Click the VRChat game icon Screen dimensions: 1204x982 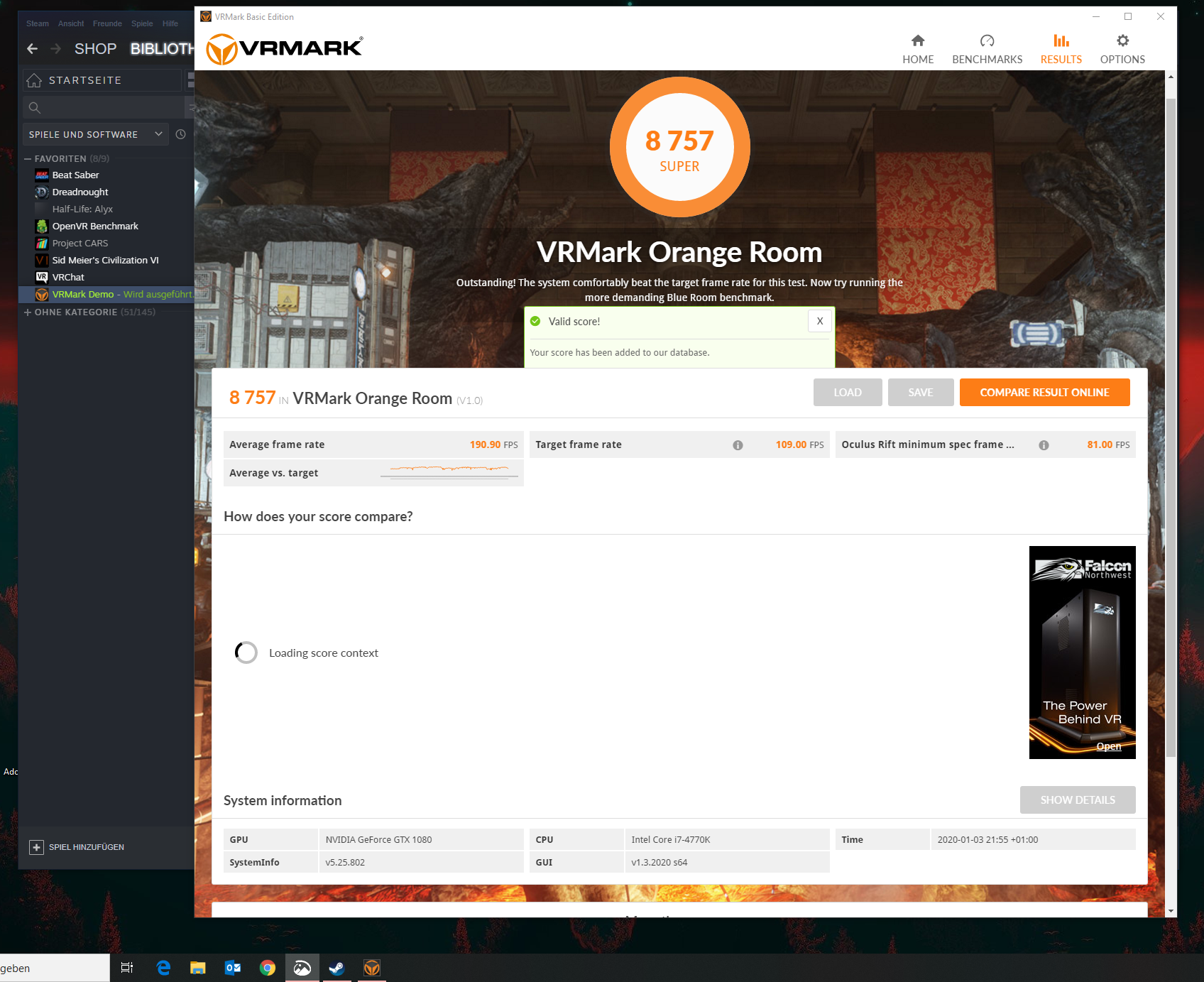point(42,277)
